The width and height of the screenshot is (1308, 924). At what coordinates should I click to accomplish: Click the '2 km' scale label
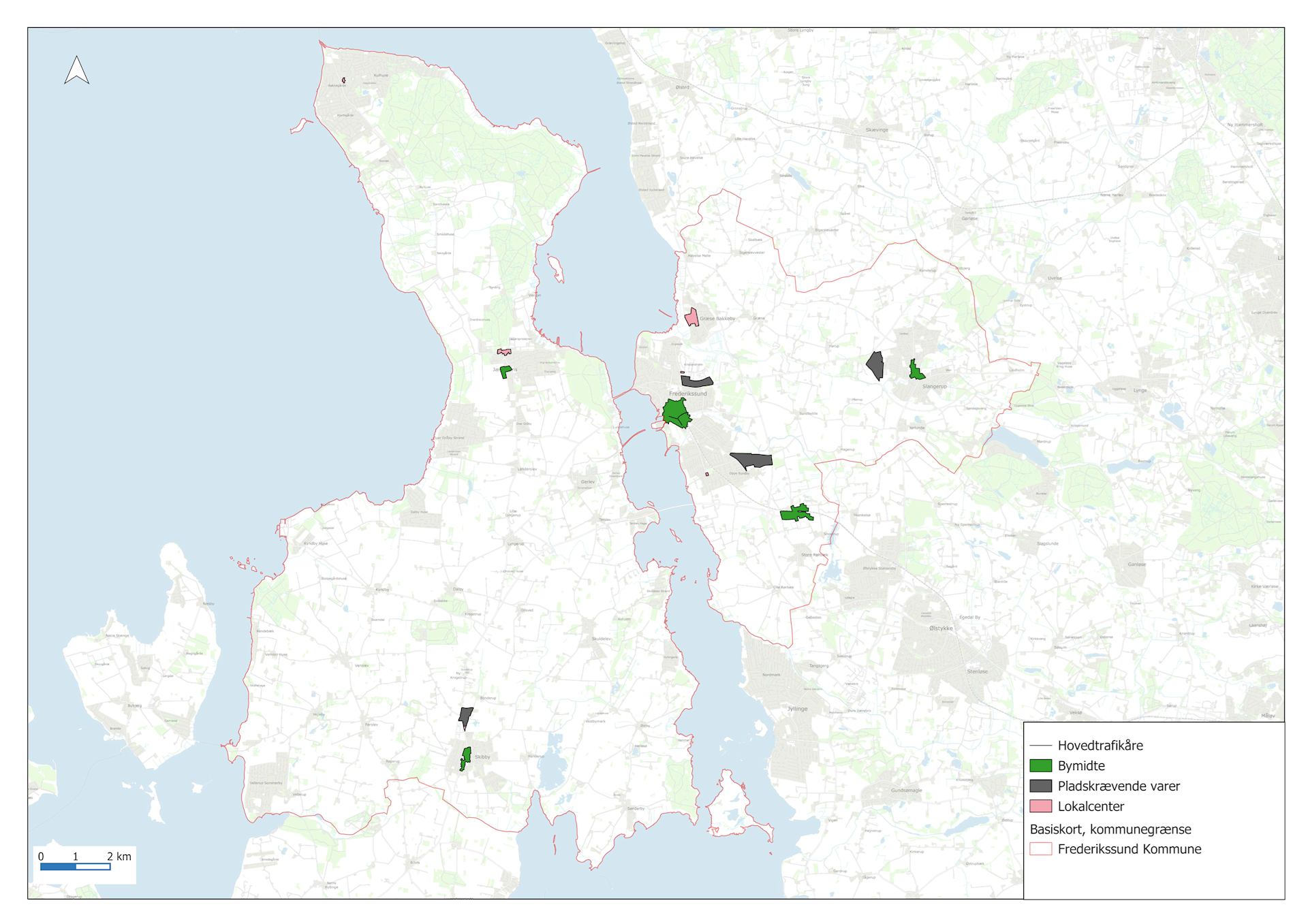point(119,857)
